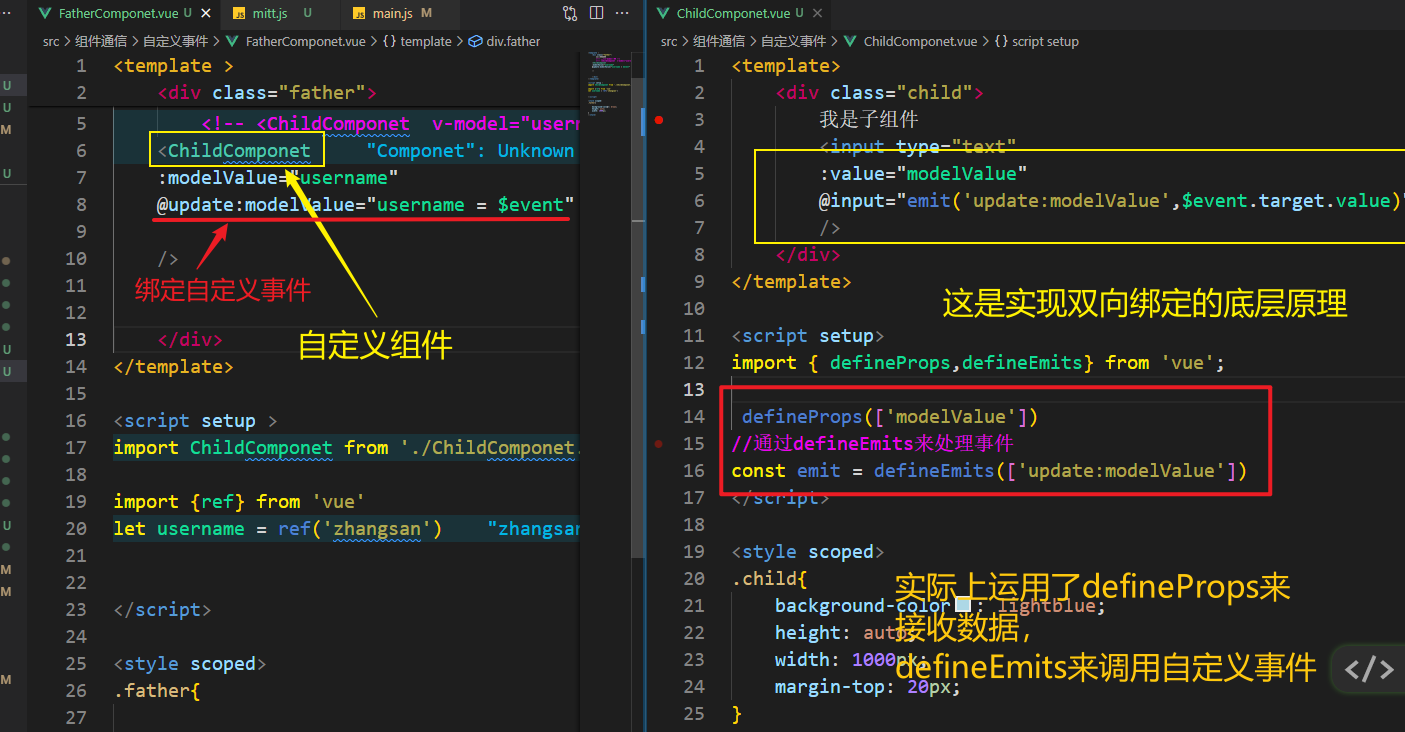Screen dimensions: 1405x732
Task: Open the lightblue color swatch picker
Action: pos(963,606)
